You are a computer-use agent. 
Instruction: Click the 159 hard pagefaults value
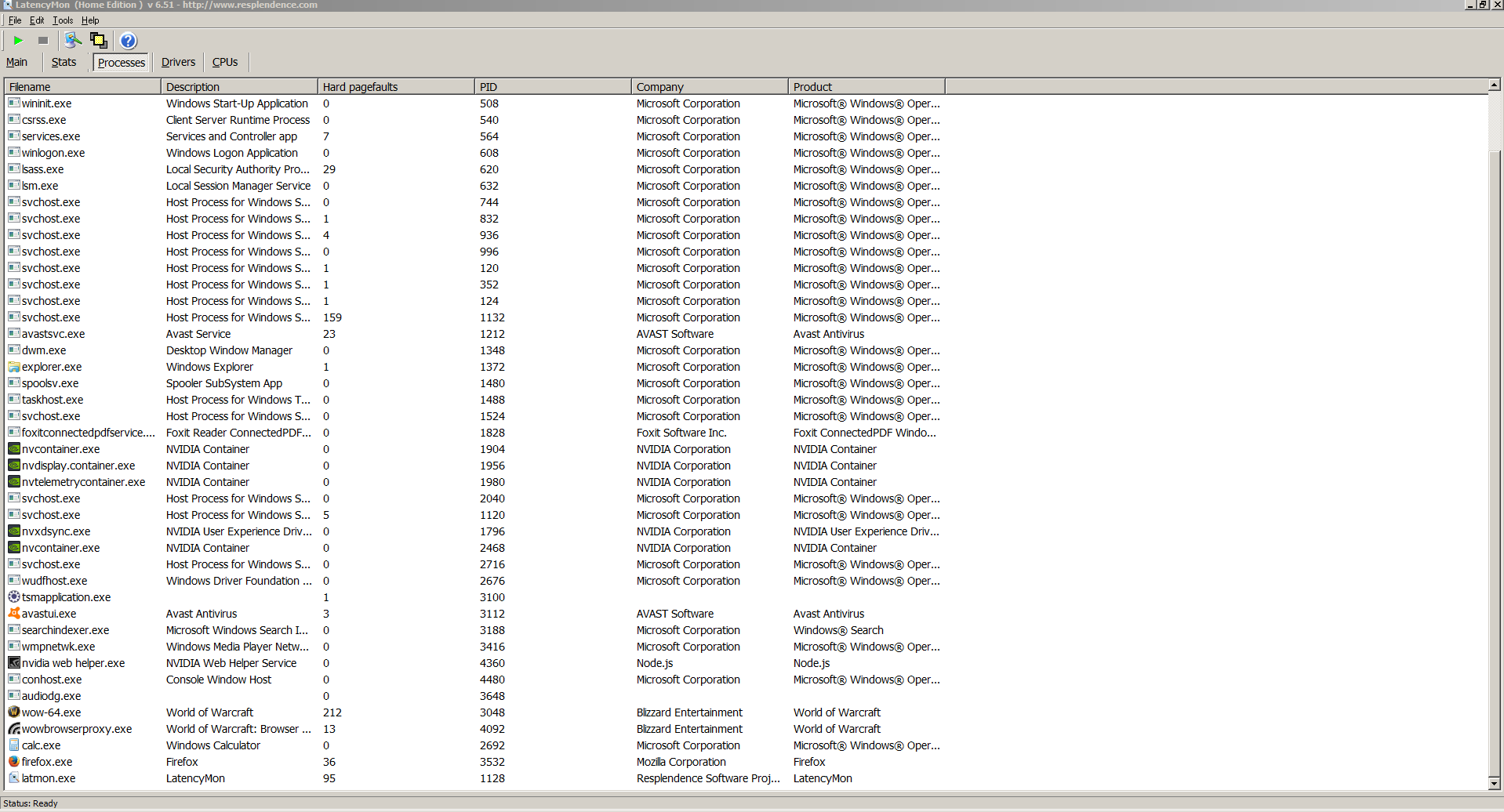332,317
